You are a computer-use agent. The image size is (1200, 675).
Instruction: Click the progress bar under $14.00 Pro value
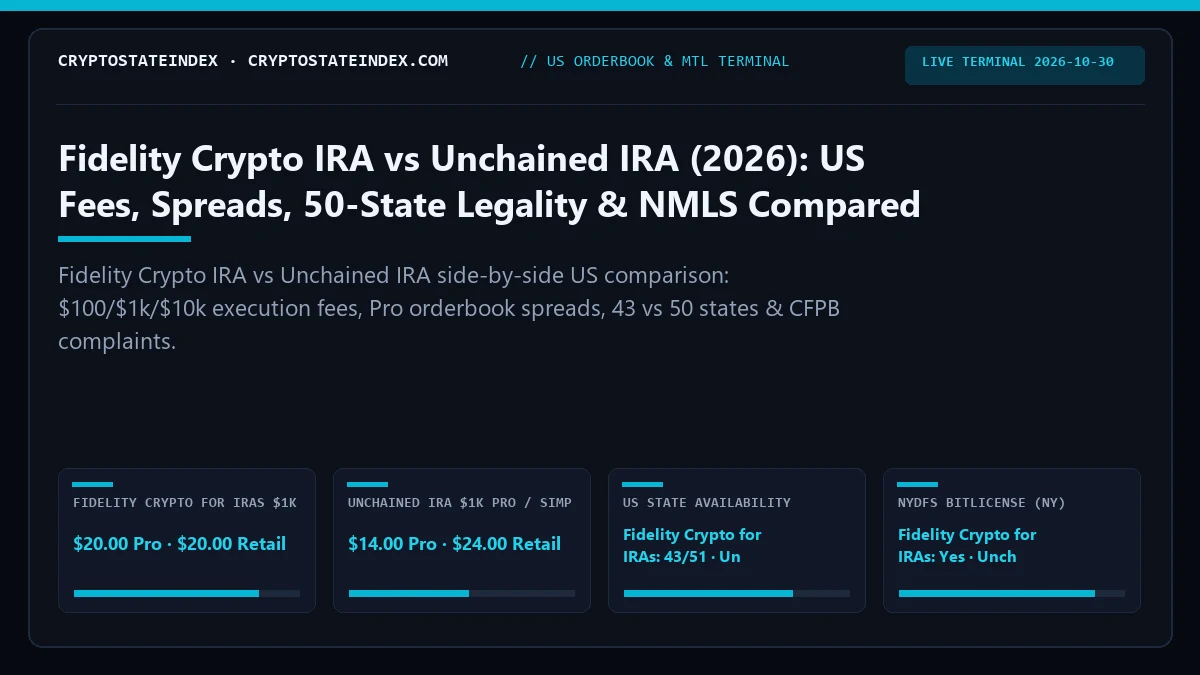tap(462, 593)
